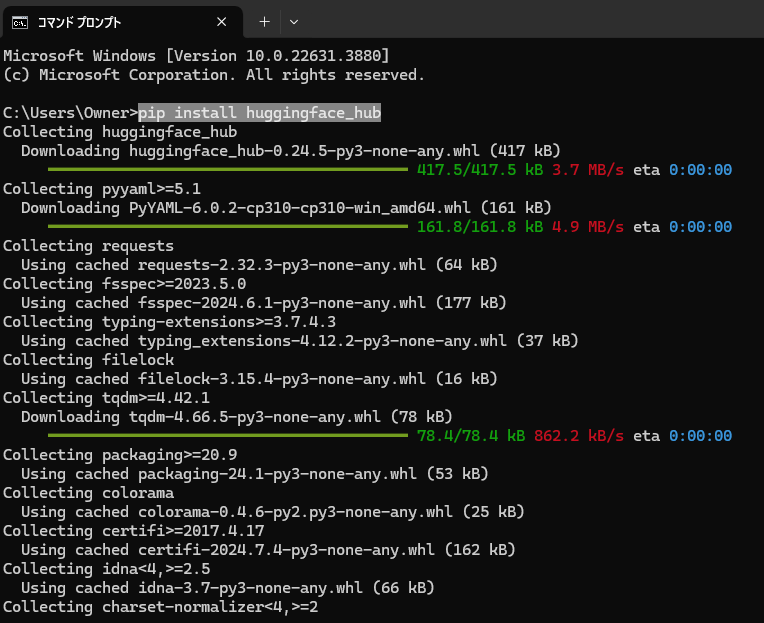Viewport: 764px width, 623px height.
Task: Click the 'Collecting huggingface_hub' line
Action: [120, 132]
